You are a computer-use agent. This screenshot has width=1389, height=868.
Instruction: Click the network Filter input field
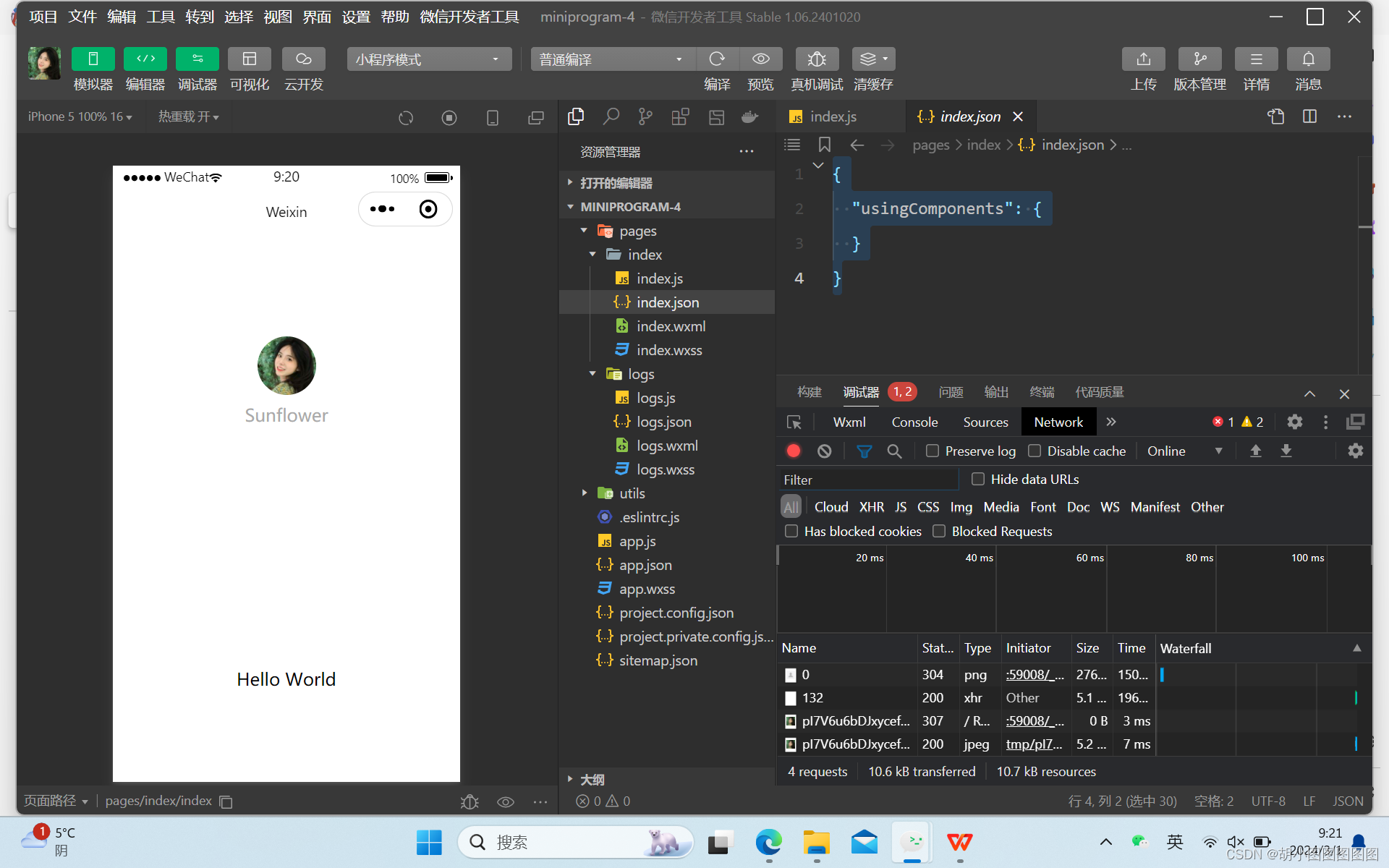(x=868, y=480)
